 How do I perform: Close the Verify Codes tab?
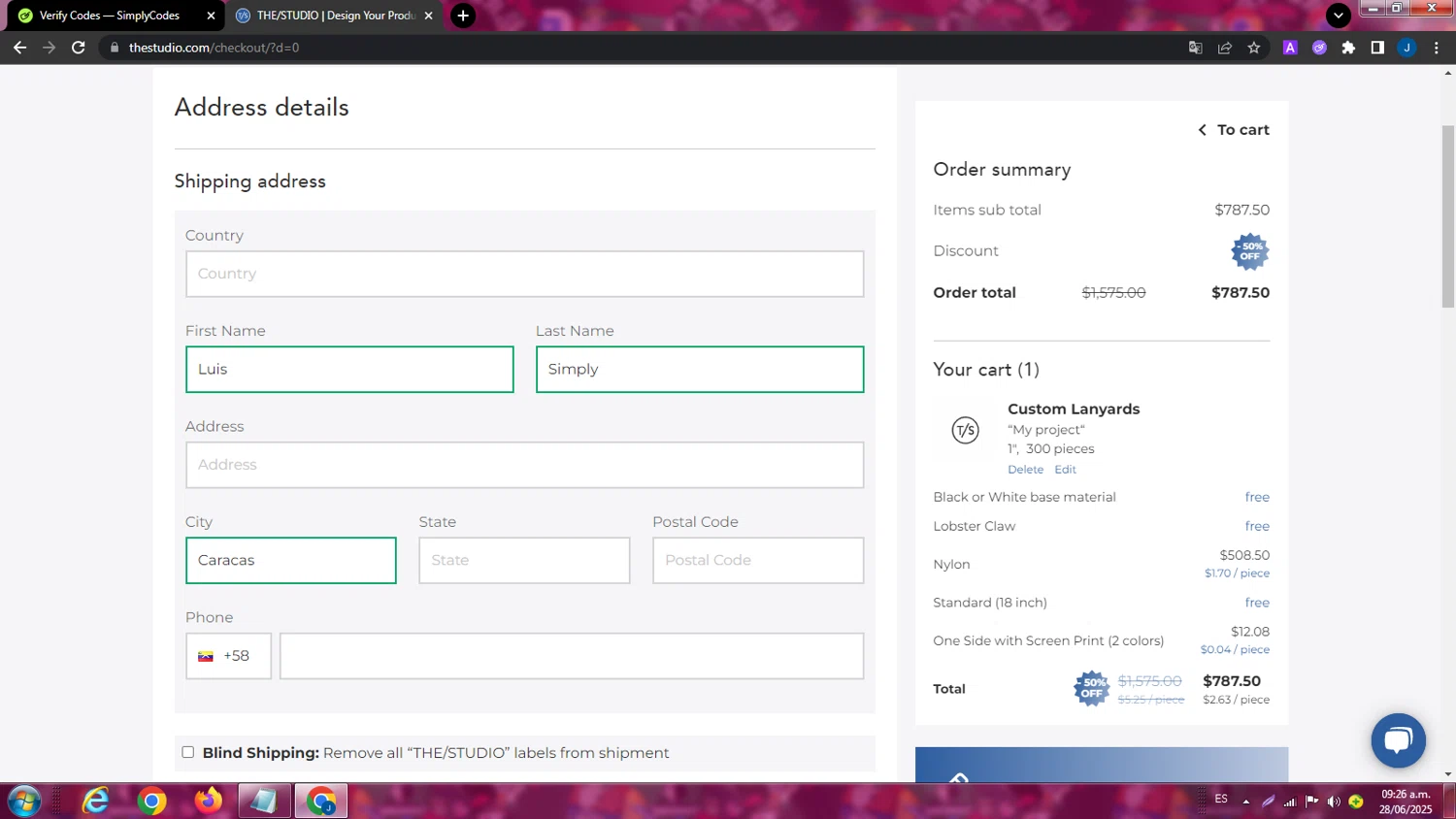tap(211, 16)
